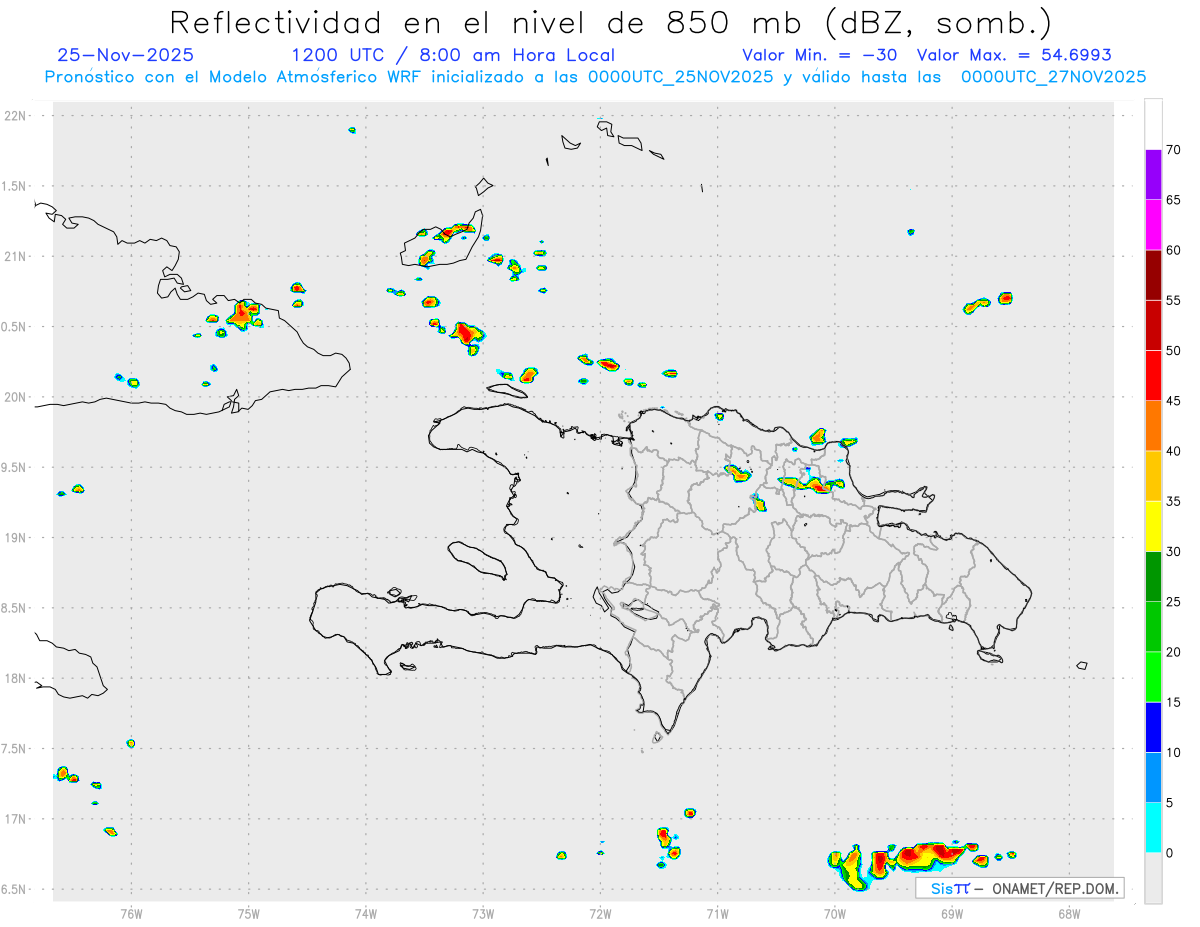
Task: Pick the light blue 5–10 dBZ color bar segment
Action: [1153, 777]
